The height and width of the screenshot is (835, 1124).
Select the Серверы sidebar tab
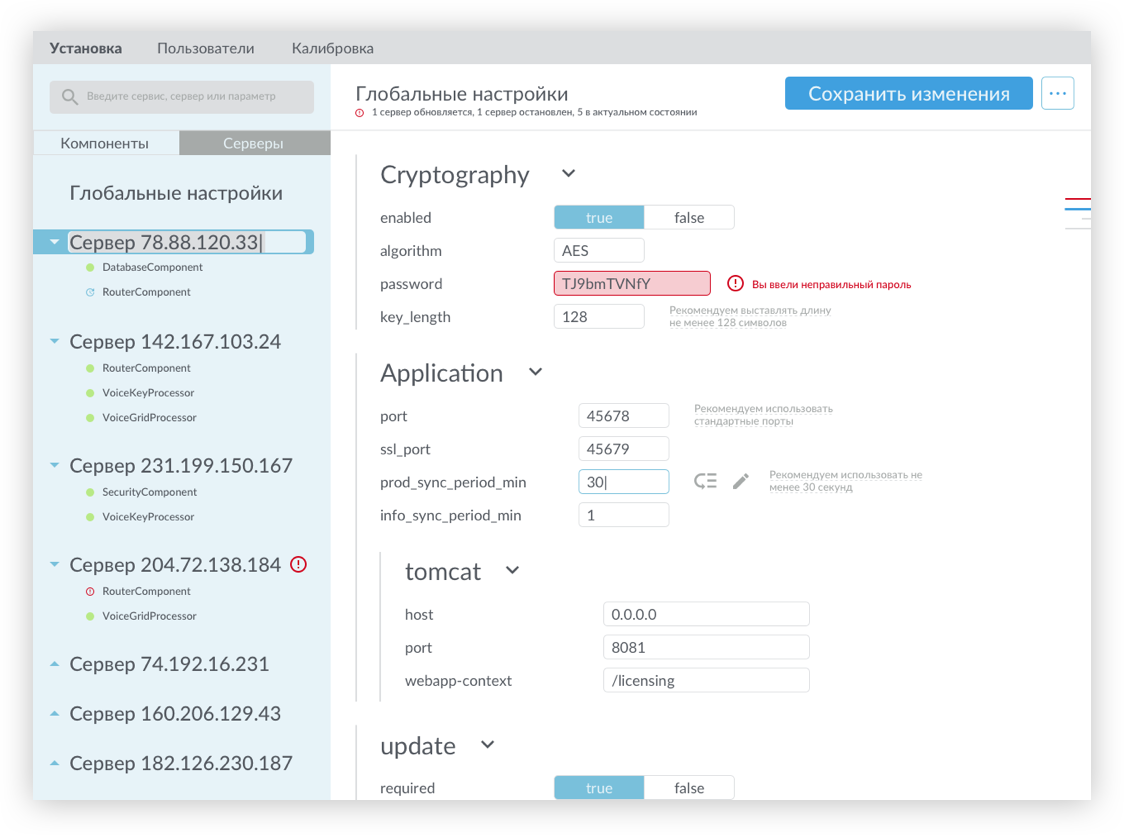coord(254,143)
